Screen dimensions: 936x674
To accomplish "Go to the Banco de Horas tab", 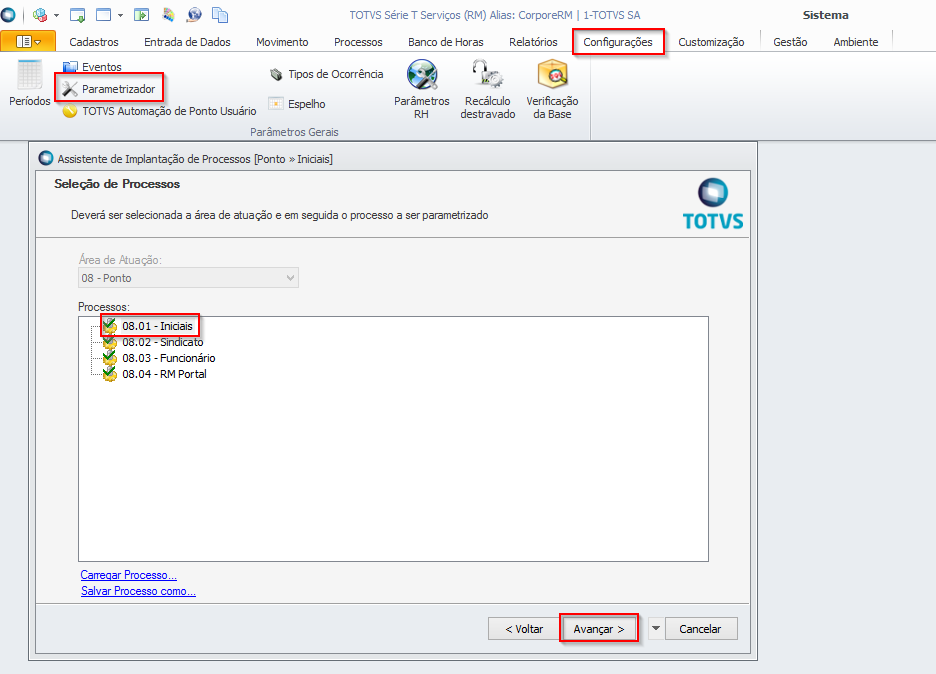I will pyautogui.click(x=445, y=42).
